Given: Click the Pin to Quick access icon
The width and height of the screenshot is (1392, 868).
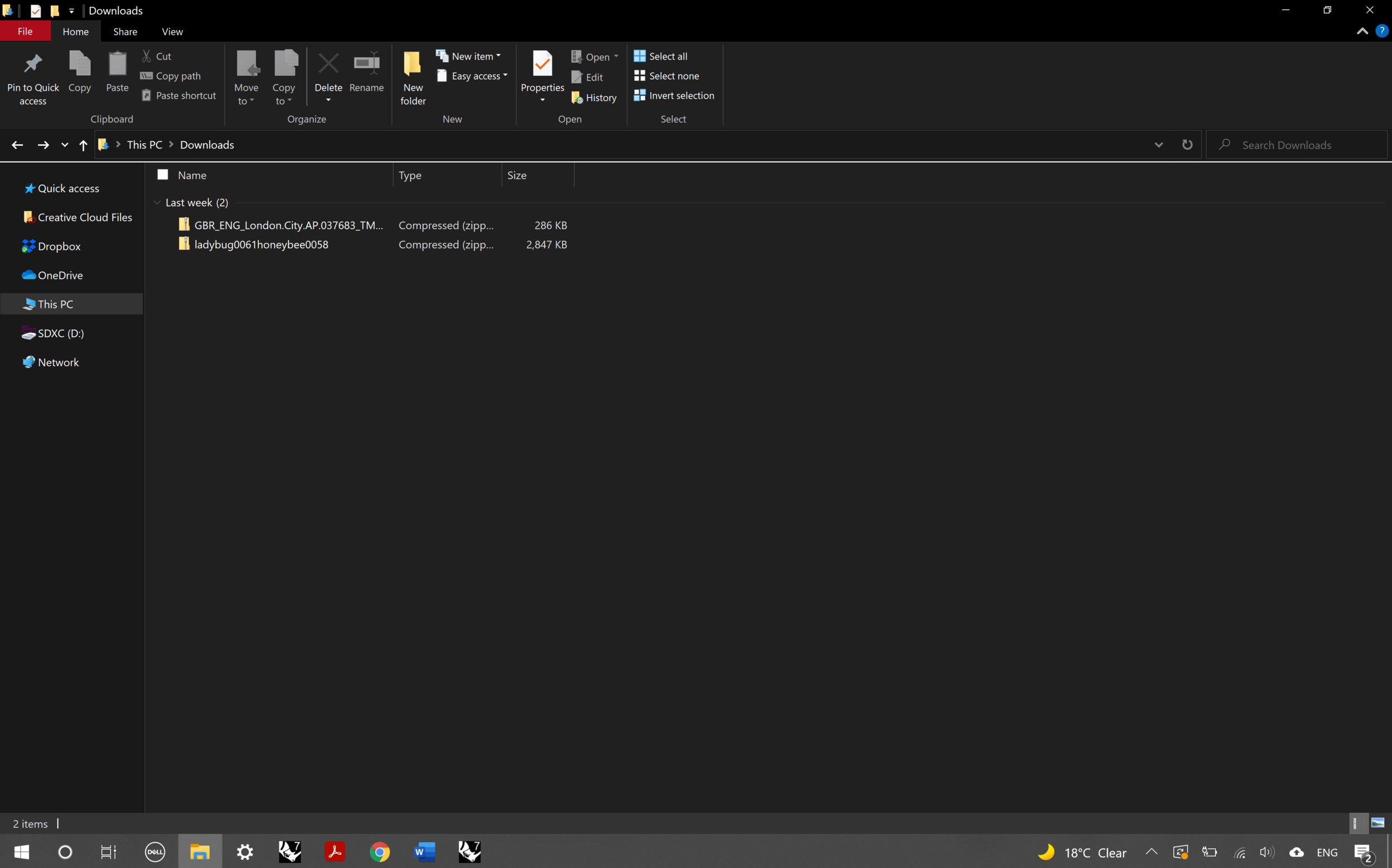Looking at the screenshot, I should pyautogui.click(x=33, y=64).
